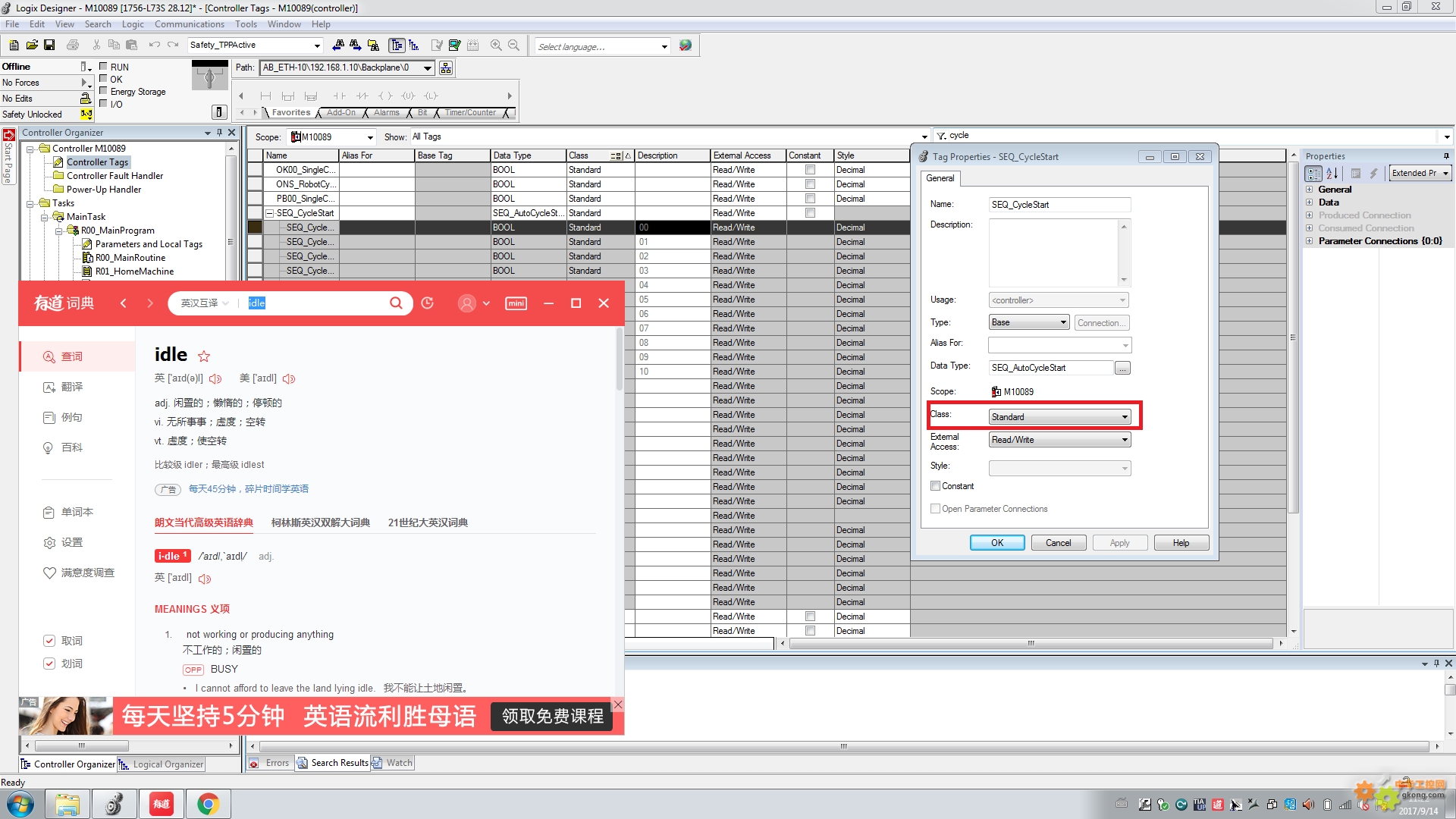Toggle the Energy Storage status checkbox
This screenshot has height=819, width=1456.
103,91
